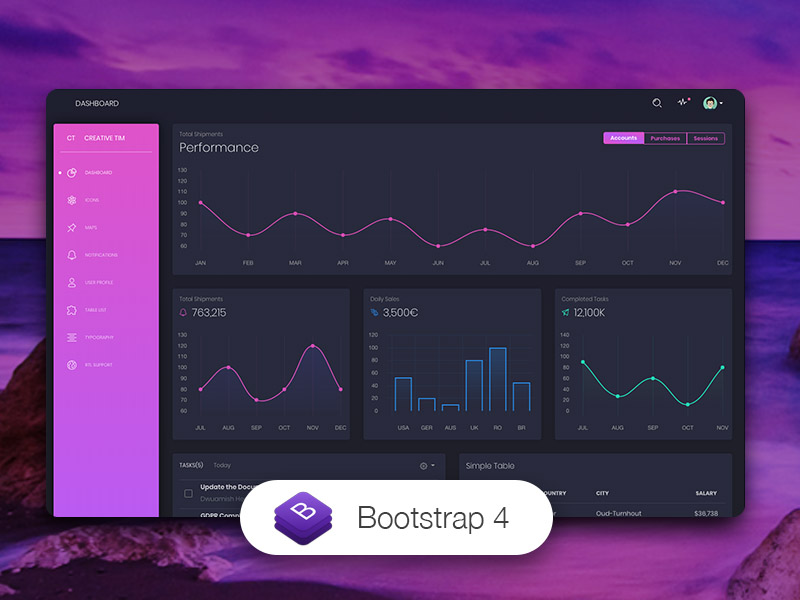This screenshot has height=600, width=800.
Task: Expand the Today dropdown in Tasks panel
Action: 221,465
